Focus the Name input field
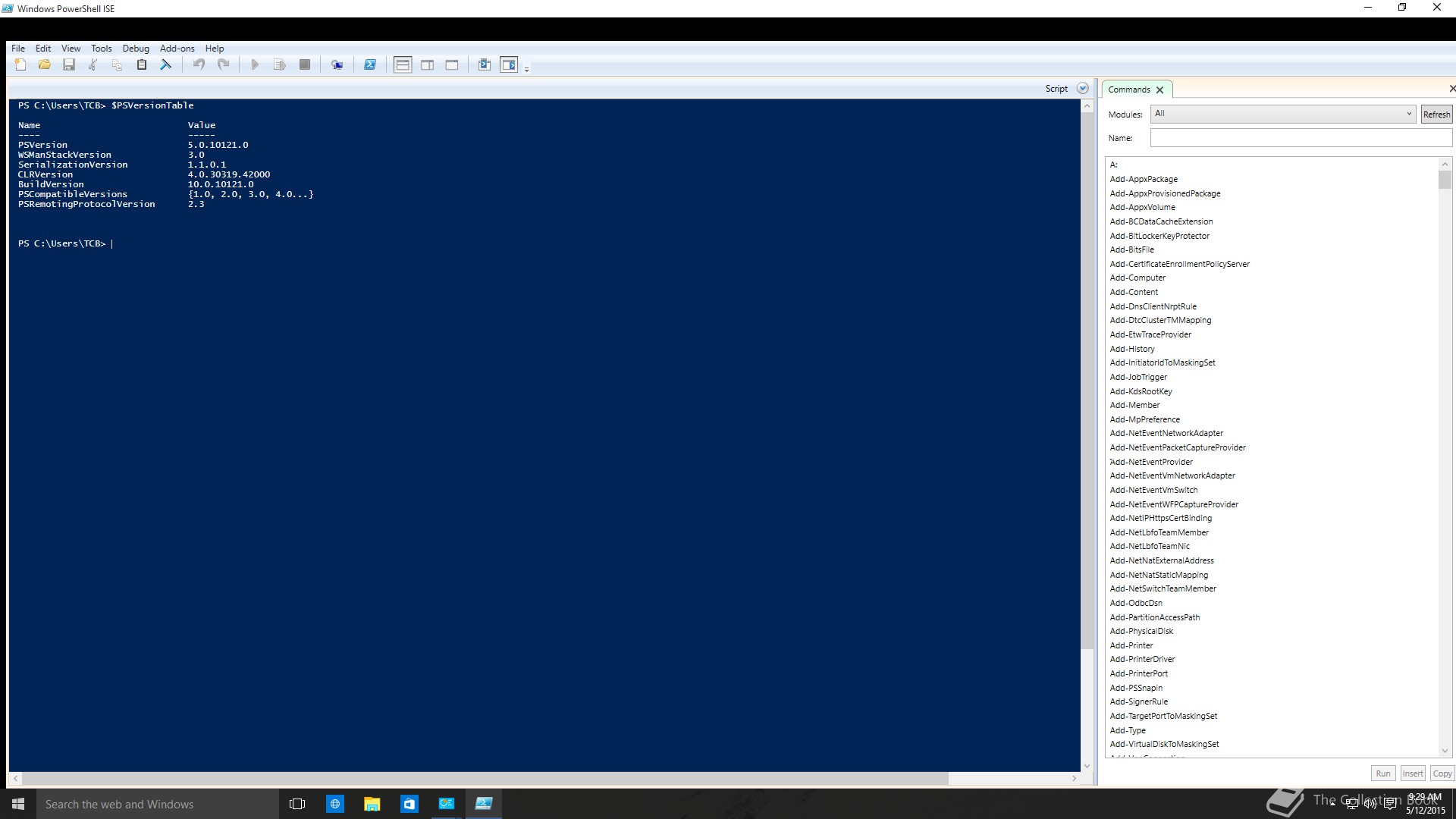 tap(1301, 138)
